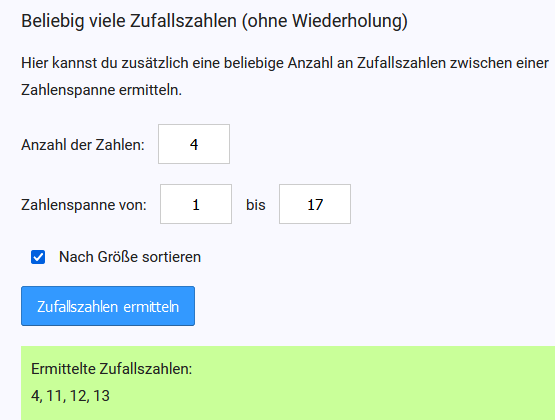
Task: Click the 'Nach Größe sortieren' label text
Action: [x=130, y=257]
